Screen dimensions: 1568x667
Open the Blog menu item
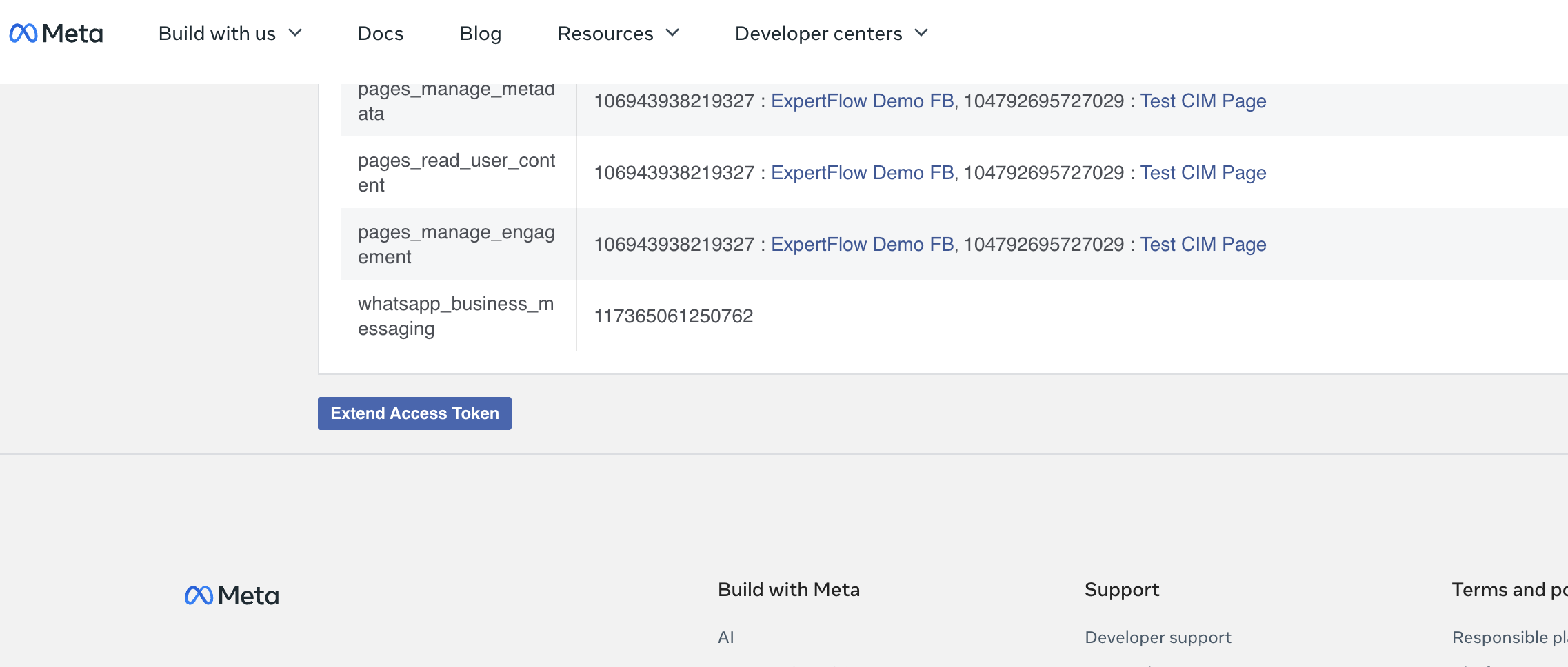coord(480,33)
